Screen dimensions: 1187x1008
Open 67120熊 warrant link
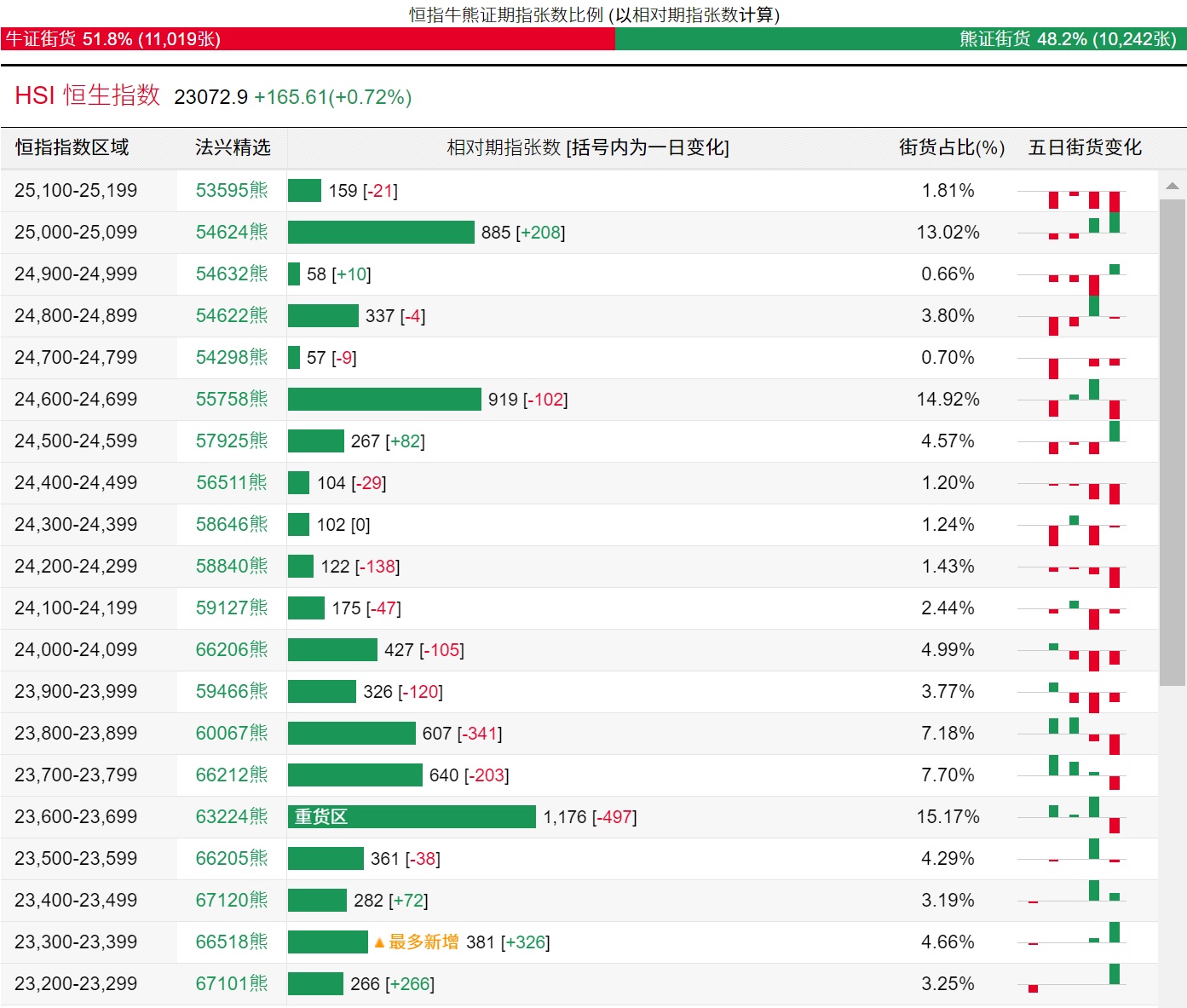pyautogui.click(x=232, y=900)
